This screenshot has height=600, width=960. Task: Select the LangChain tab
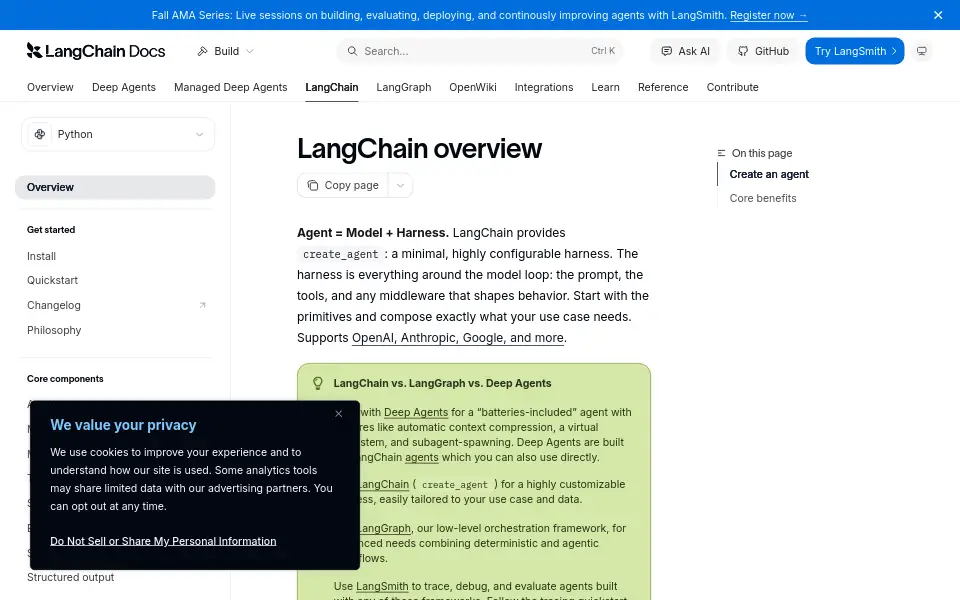coord(332,88)
